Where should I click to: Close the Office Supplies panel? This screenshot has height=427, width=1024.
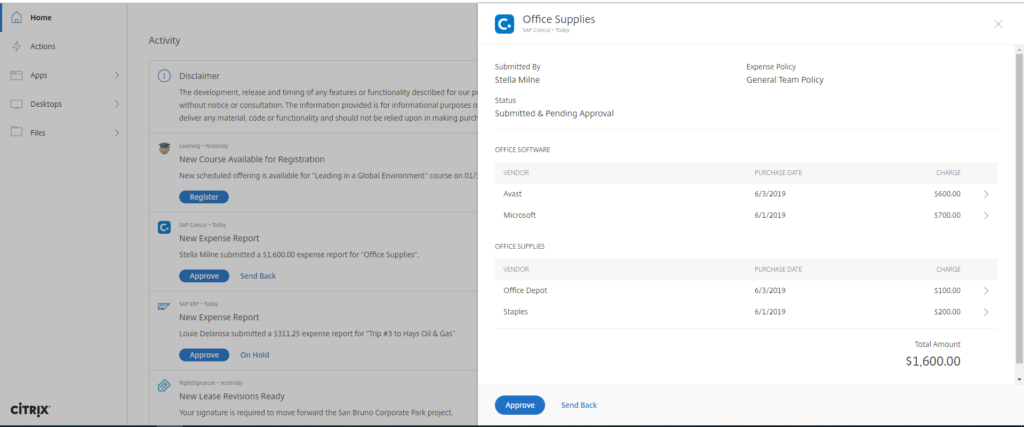pos(998,24)
